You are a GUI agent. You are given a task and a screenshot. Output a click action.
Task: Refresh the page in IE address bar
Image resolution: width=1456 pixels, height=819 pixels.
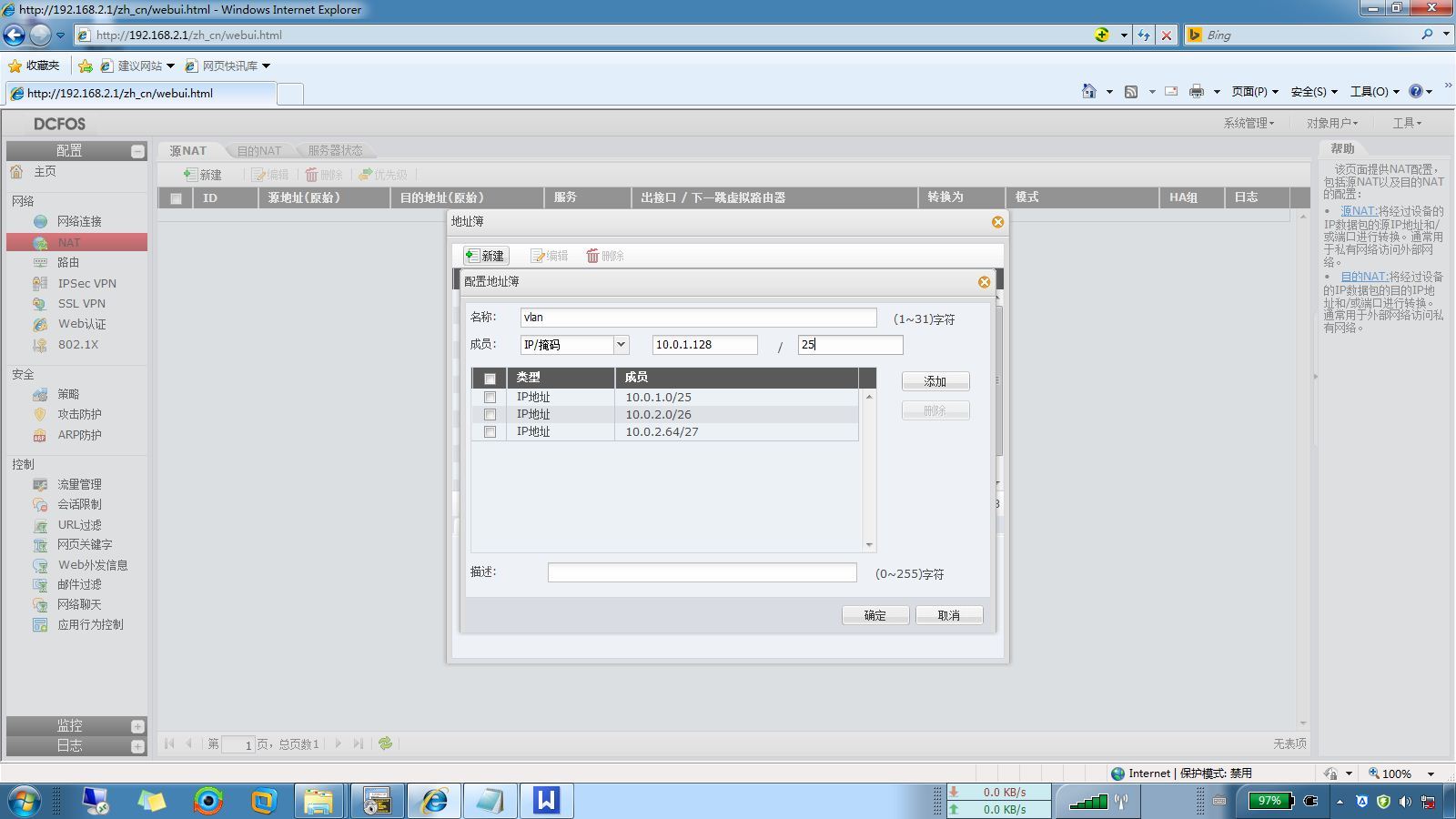coord(1144,35)
